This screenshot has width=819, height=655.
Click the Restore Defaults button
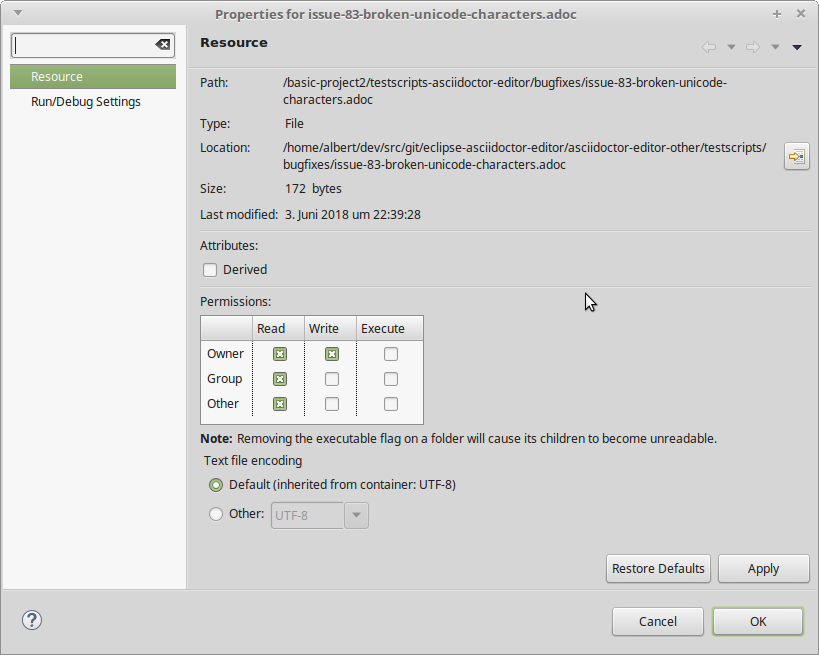(658, 568)
